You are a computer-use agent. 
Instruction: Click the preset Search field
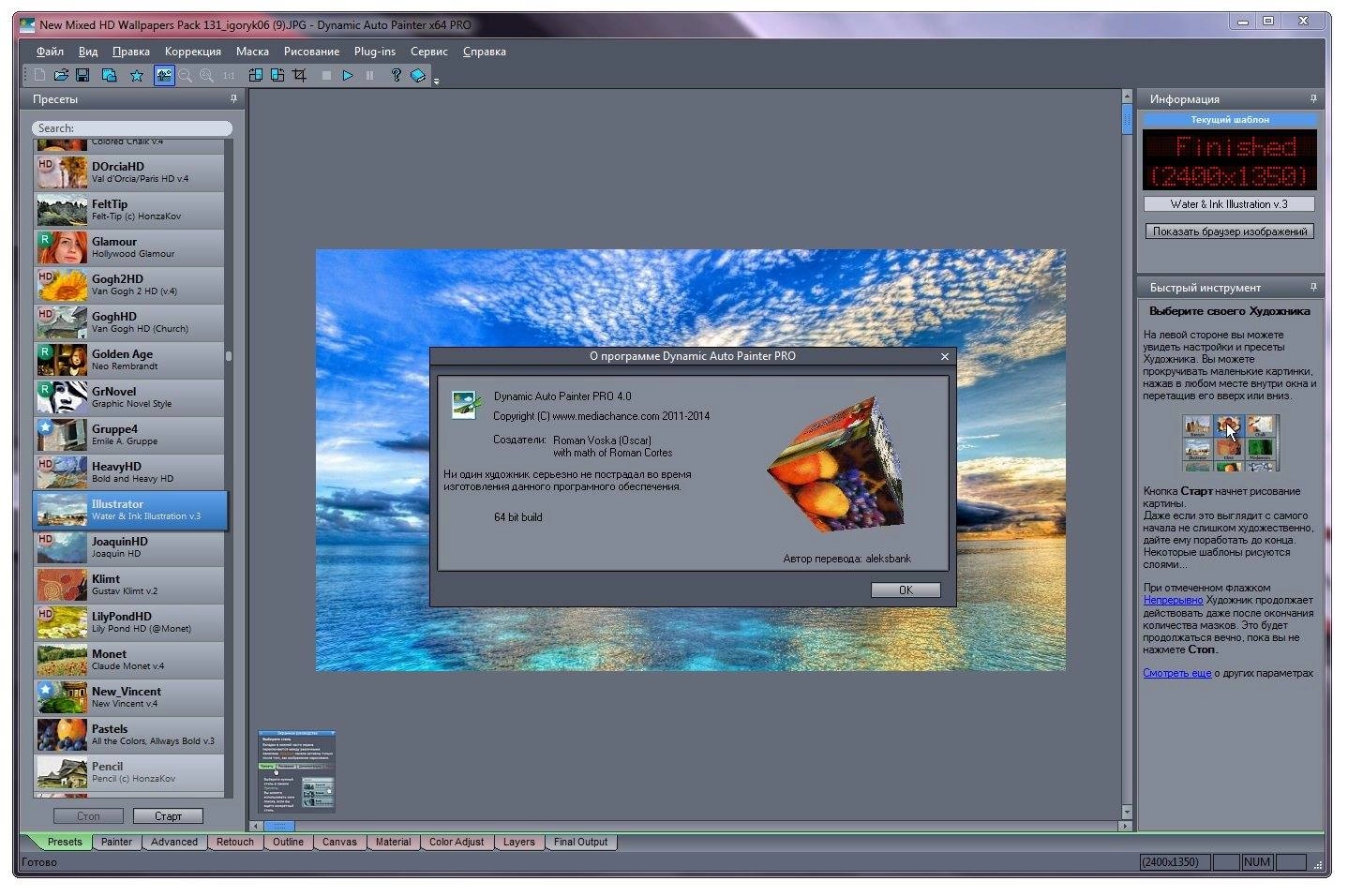132,127
